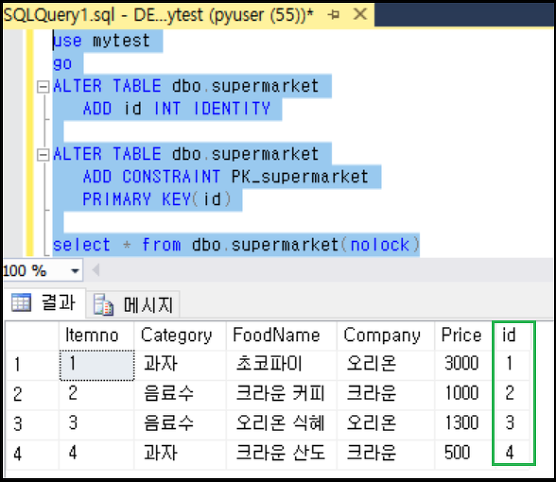The width and height of the screenshot is (556, 482).
Task: Switch to the 메시지 messages tab
Action: point(134,304)
